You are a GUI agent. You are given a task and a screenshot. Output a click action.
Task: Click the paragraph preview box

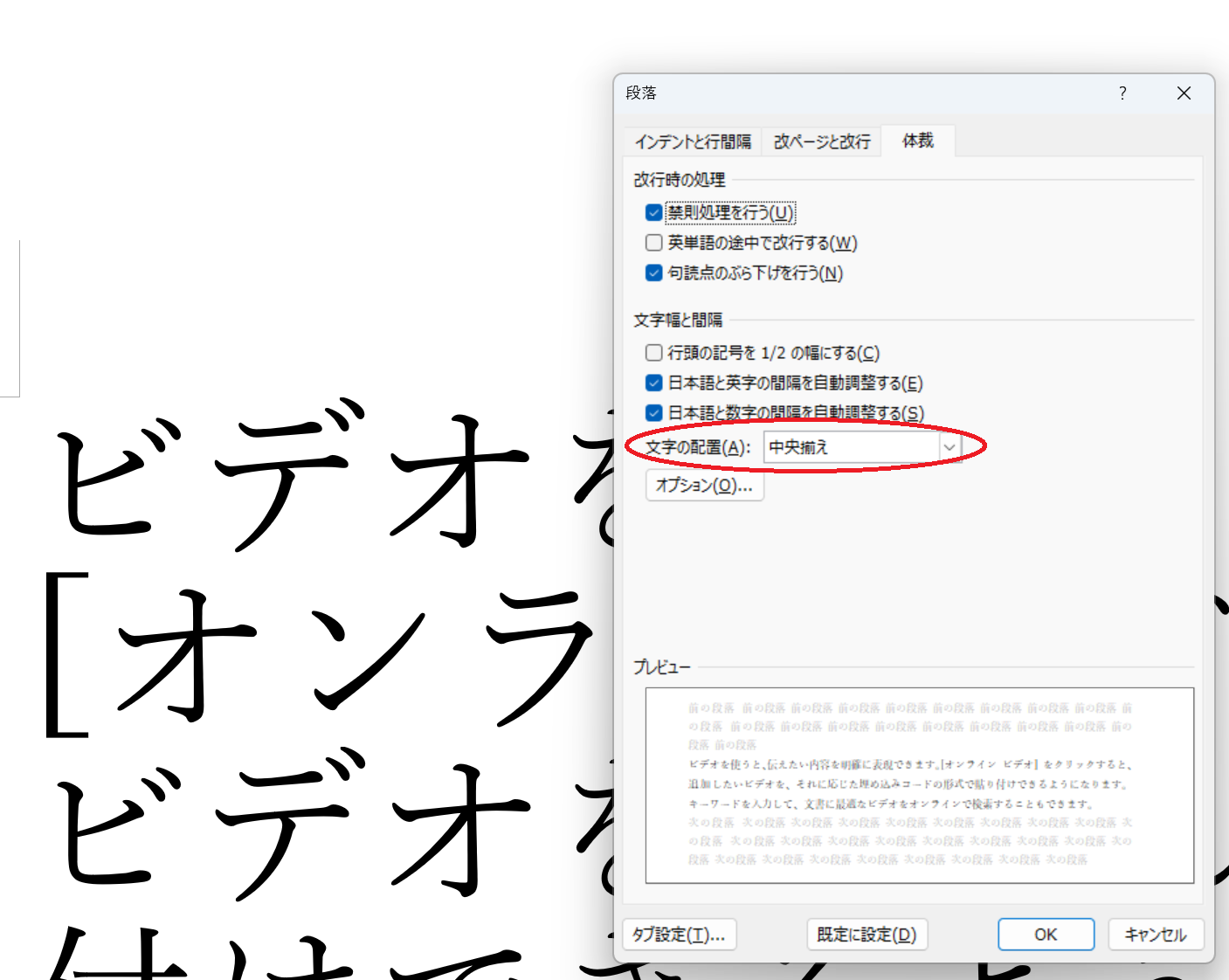(920, 785)
